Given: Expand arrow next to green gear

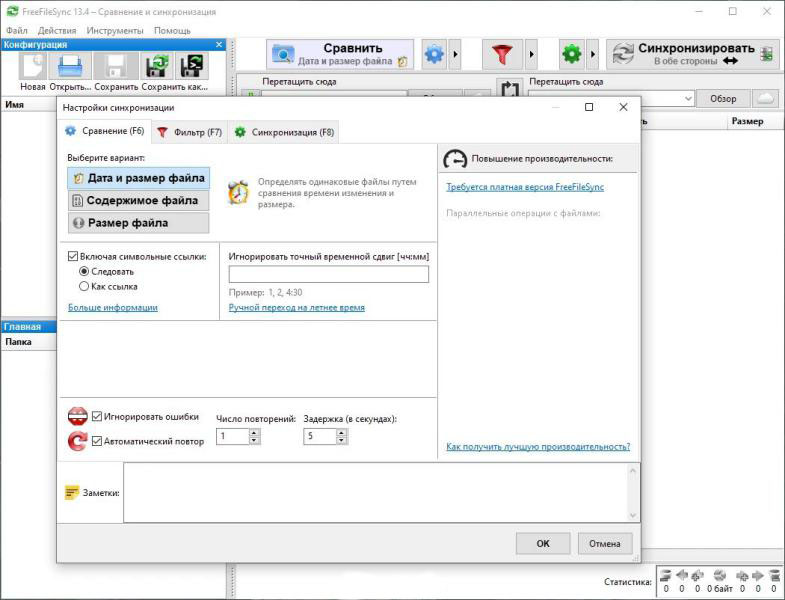Looking at the screenshot, I should (x=593, y=54).
